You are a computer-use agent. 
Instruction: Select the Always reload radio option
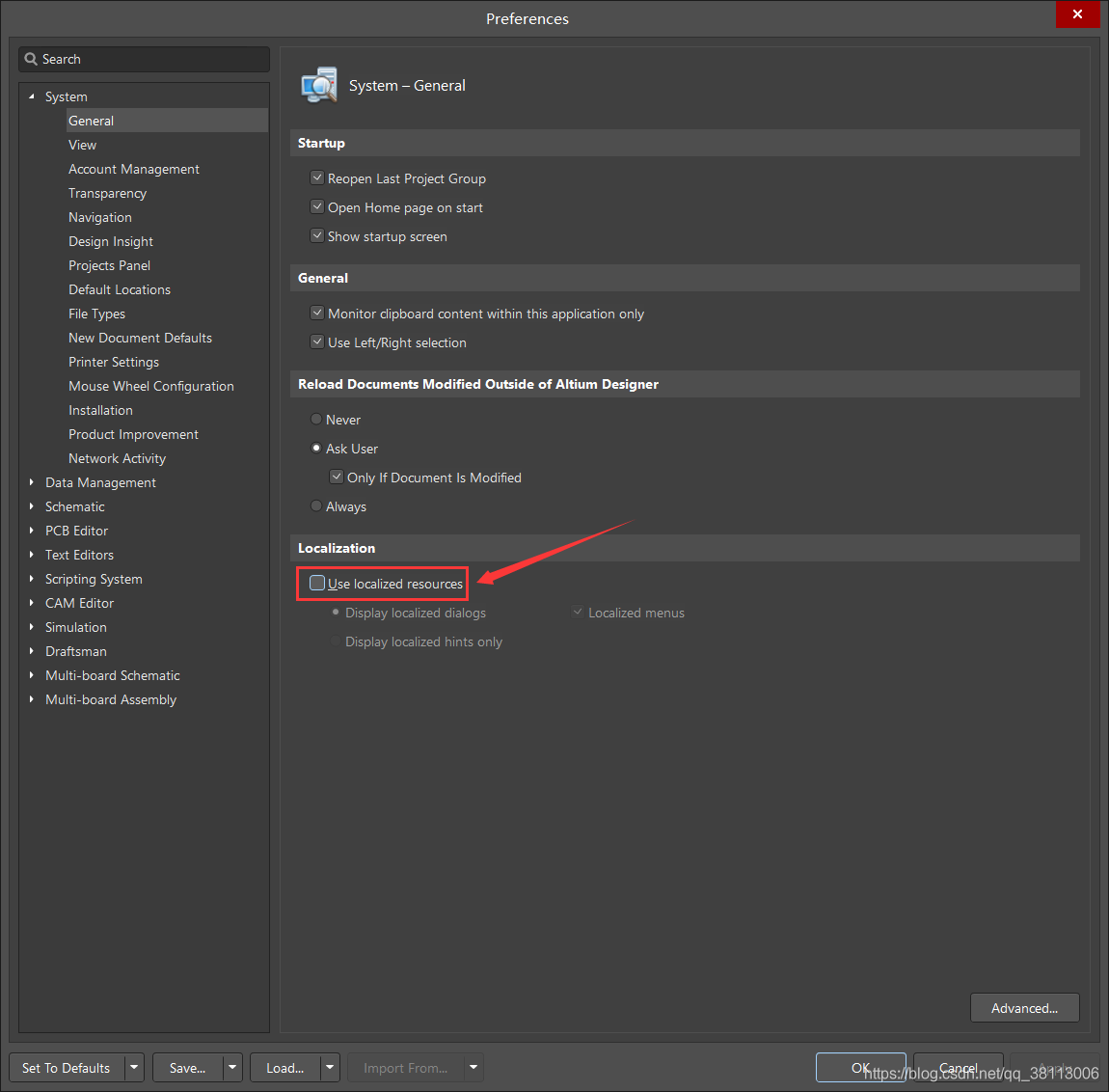tap(316, 506)
